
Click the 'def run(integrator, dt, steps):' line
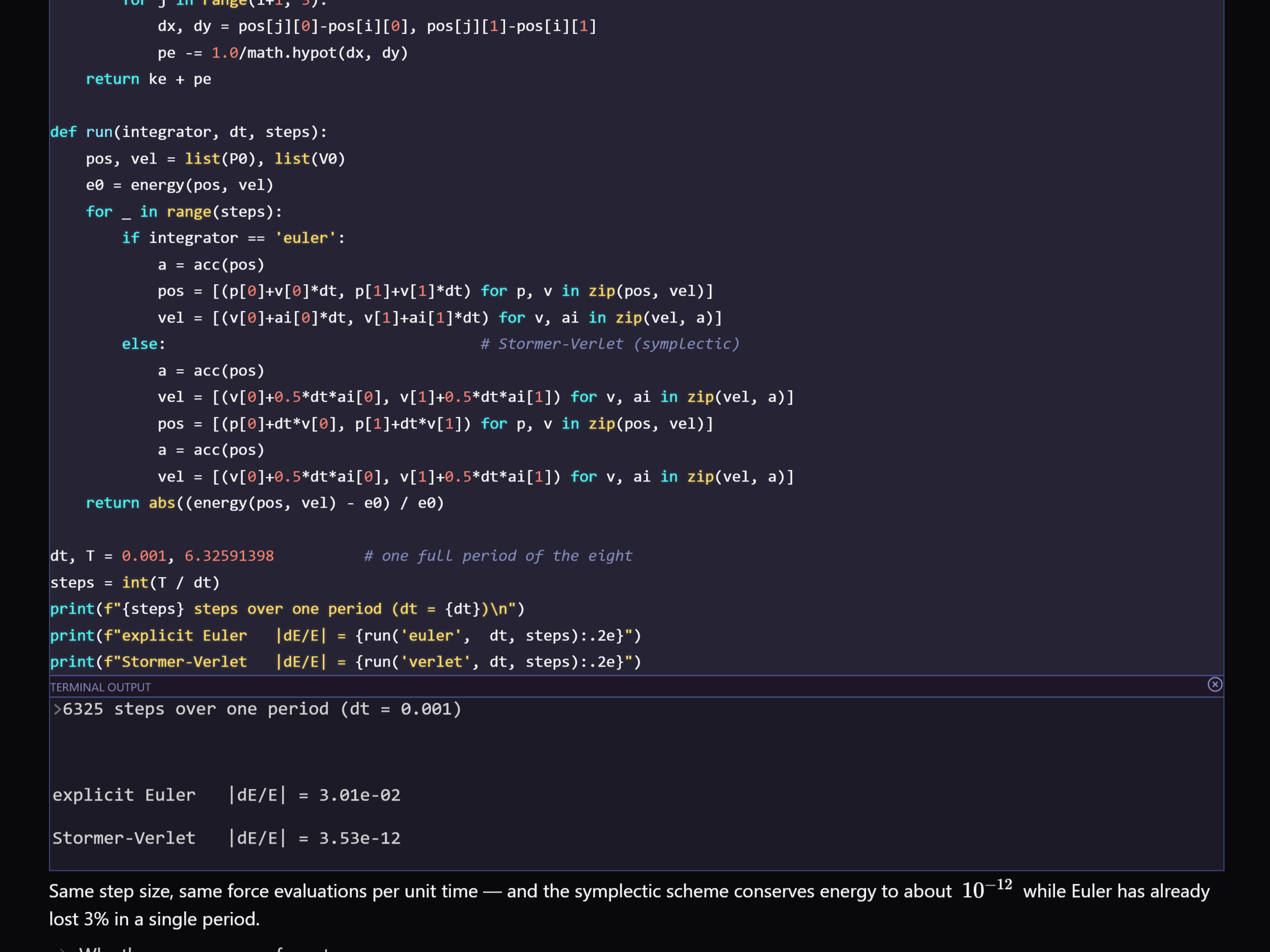(189, 132)
